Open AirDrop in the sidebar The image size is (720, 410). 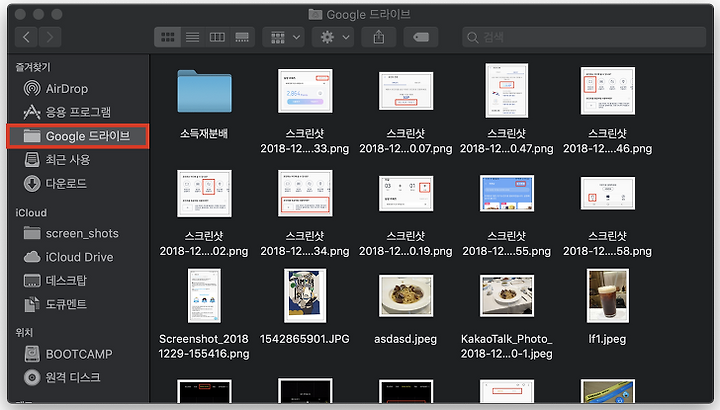point(77,89)
